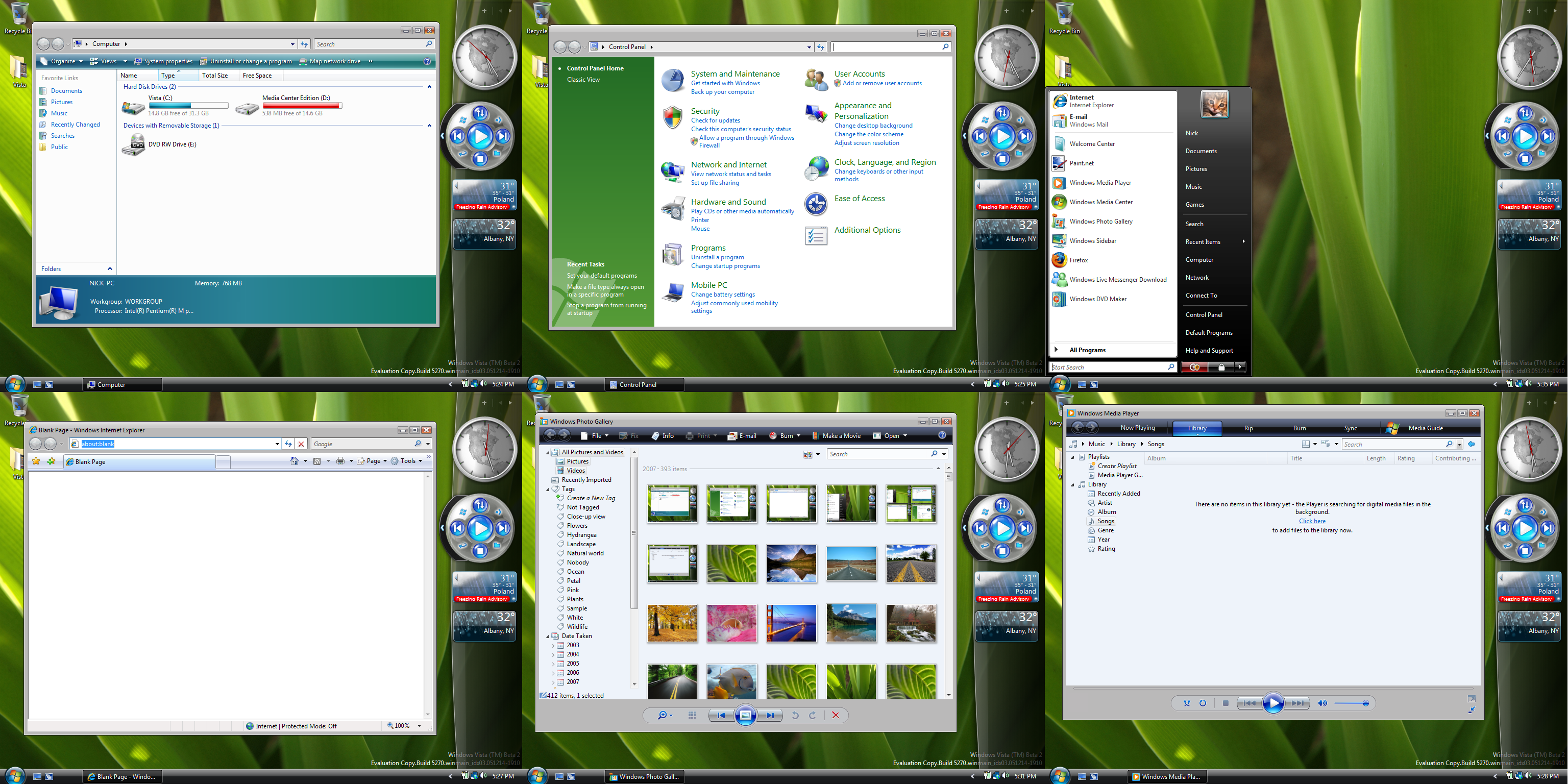
Task: Select the Flowers tag in Photo Gallery
Action: 577,525
